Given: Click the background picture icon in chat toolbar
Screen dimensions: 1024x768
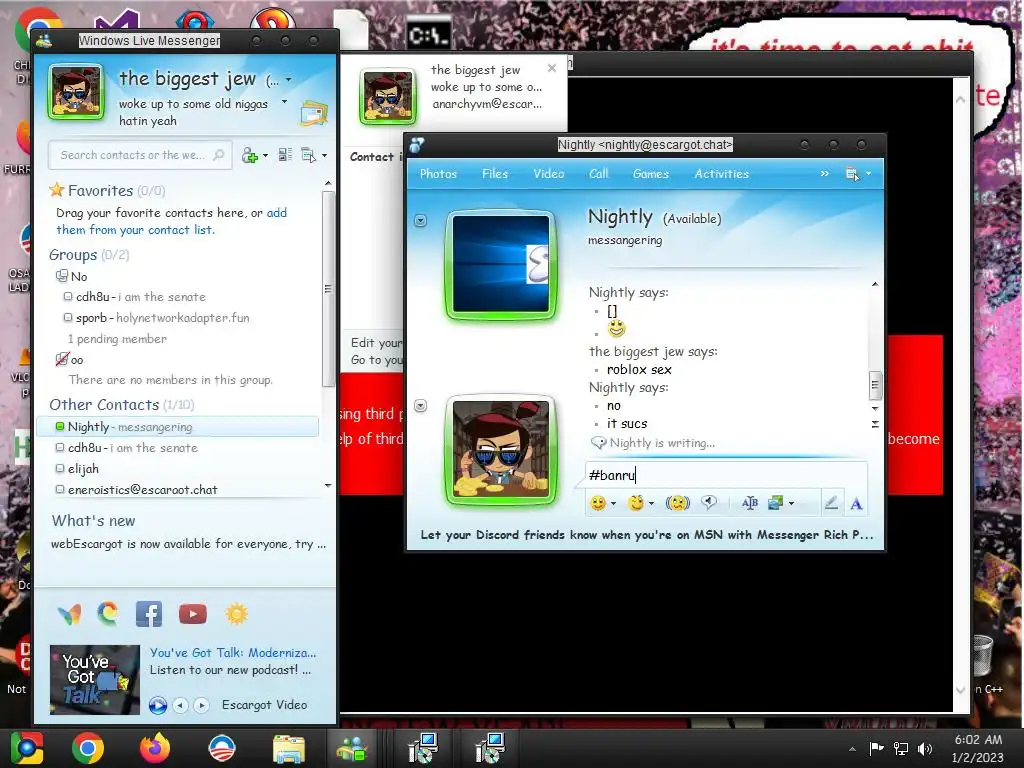Looking at the screenshot, I should [775, 503].
